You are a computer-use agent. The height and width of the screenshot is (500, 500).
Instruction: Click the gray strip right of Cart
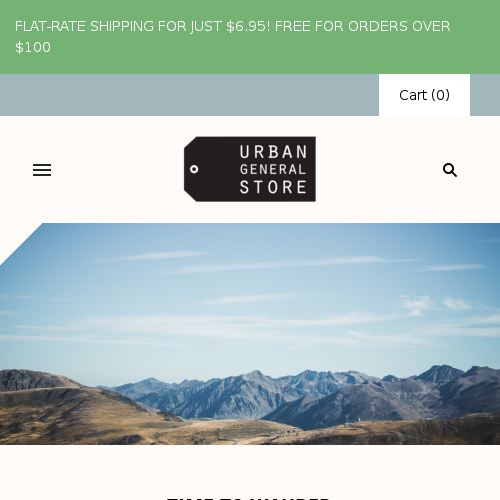485,95
